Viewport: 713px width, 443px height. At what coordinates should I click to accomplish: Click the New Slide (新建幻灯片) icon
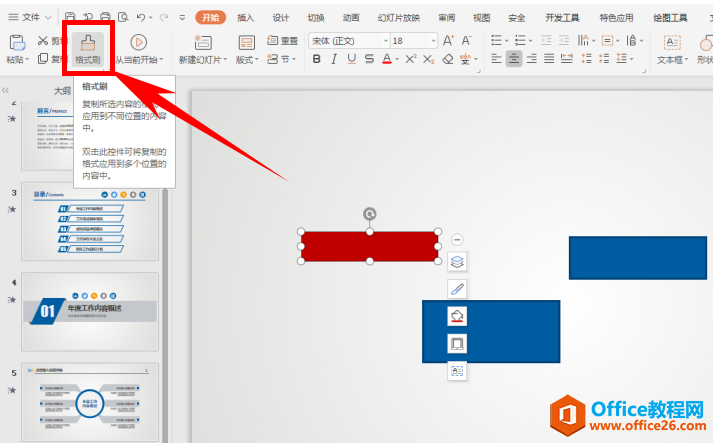tap(203, 42)
